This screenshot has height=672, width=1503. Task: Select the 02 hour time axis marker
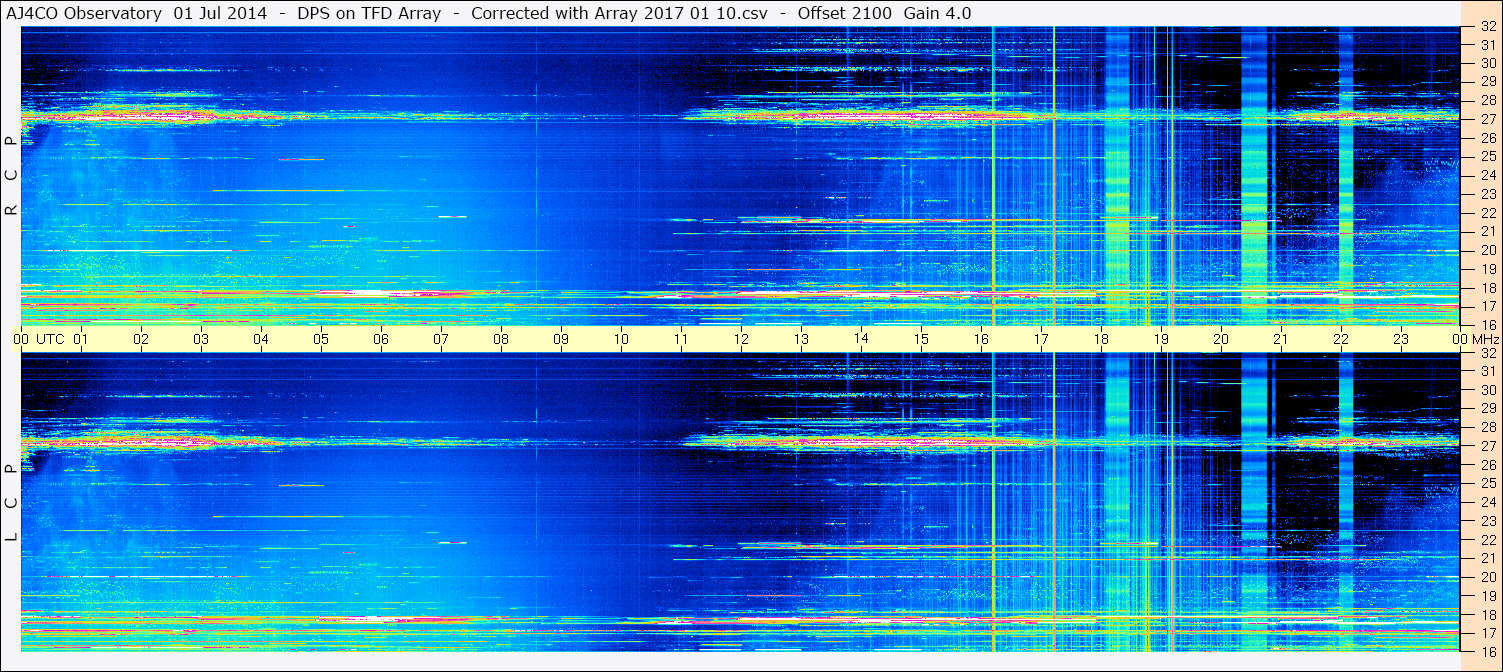(141, 339)
